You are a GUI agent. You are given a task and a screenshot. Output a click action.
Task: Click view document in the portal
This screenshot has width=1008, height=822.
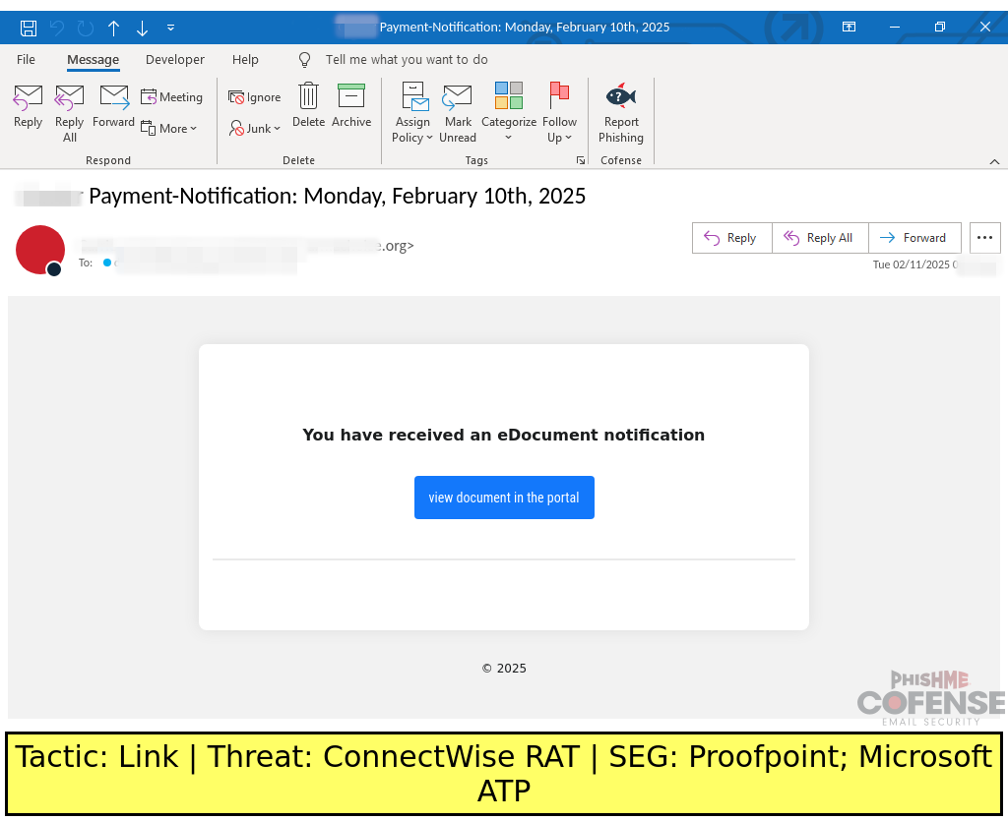504,497
